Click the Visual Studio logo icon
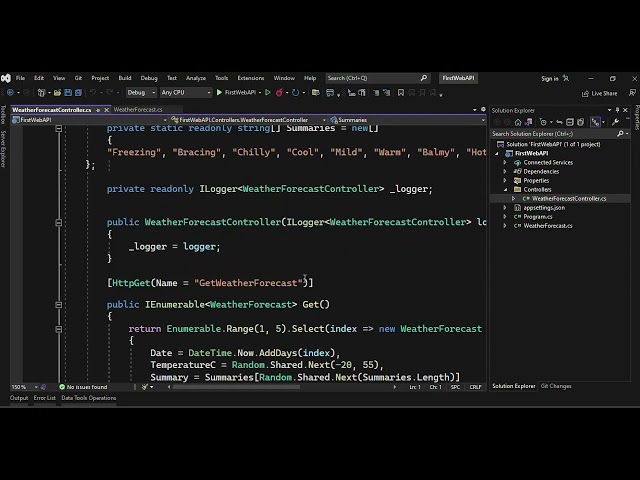This screenshot has height=480, width=640. (x=6, y=78)
